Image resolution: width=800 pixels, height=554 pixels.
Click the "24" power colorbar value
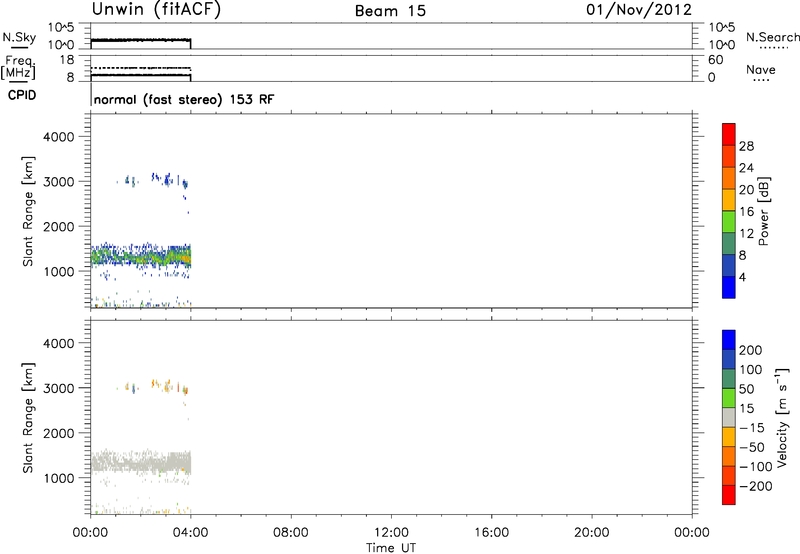(x=746, y=168)
